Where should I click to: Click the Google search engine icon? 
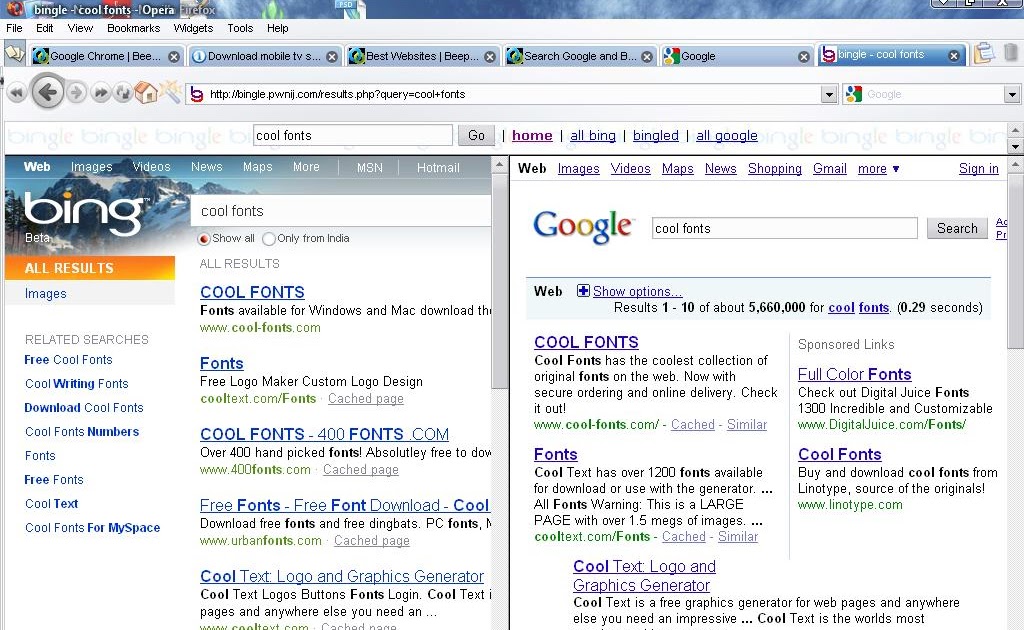click(854, 95)
